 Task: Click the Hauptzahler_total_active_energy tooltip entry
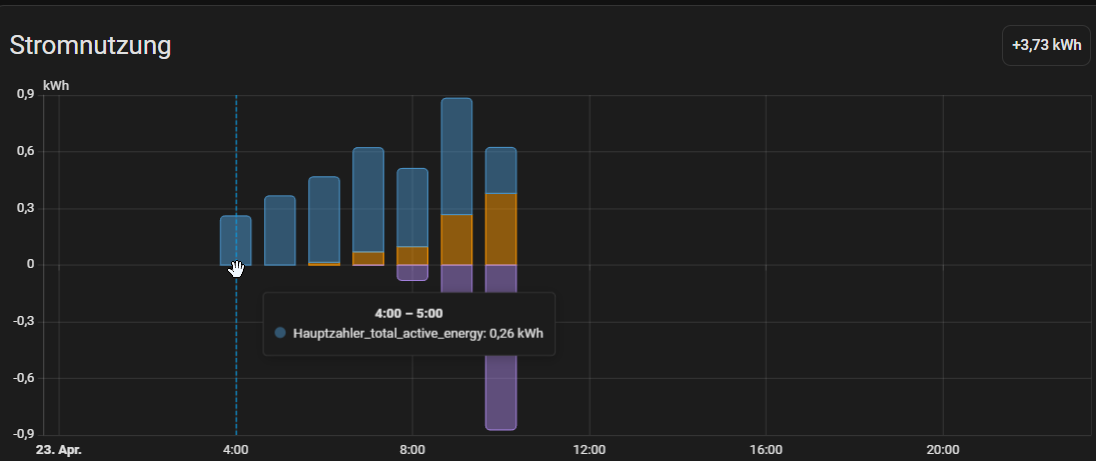418,333
